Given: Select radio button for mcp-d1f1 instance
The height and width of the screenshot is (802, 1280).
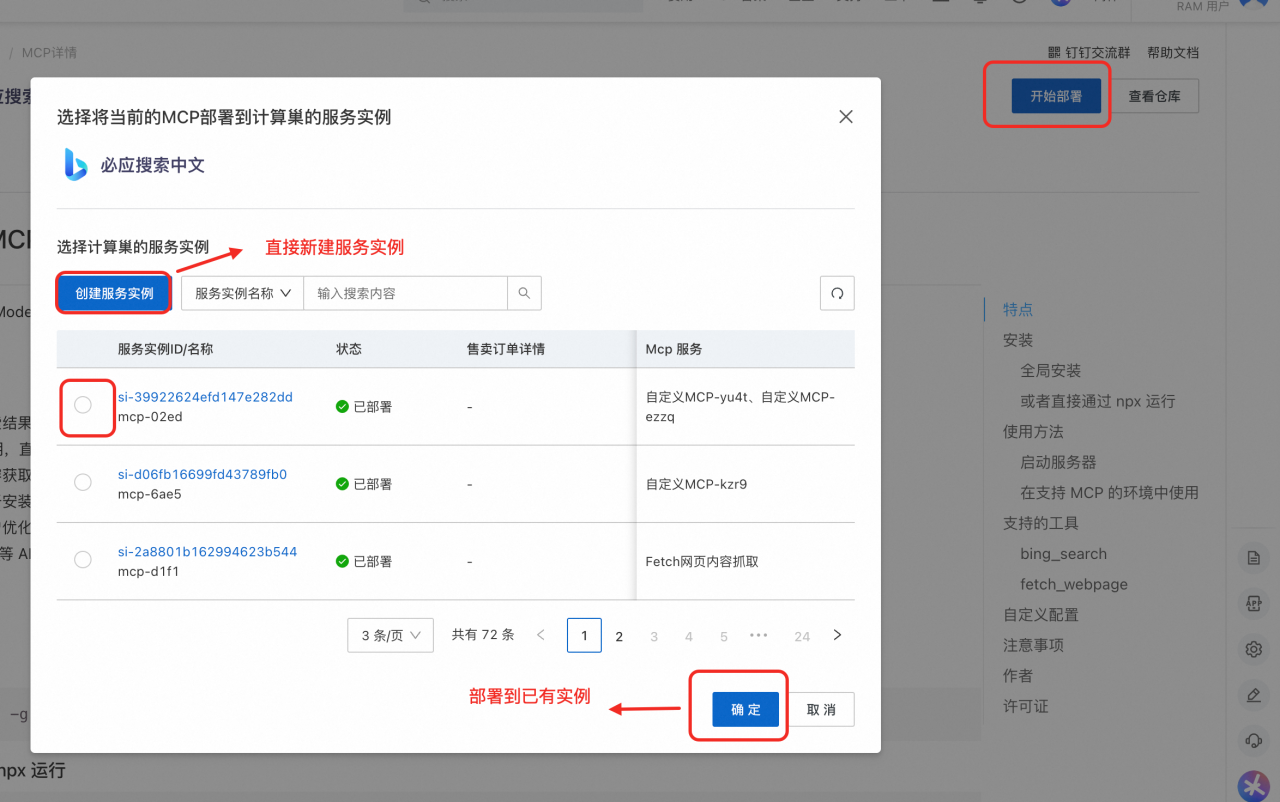Looking at the screenshot, I should 83,560.
